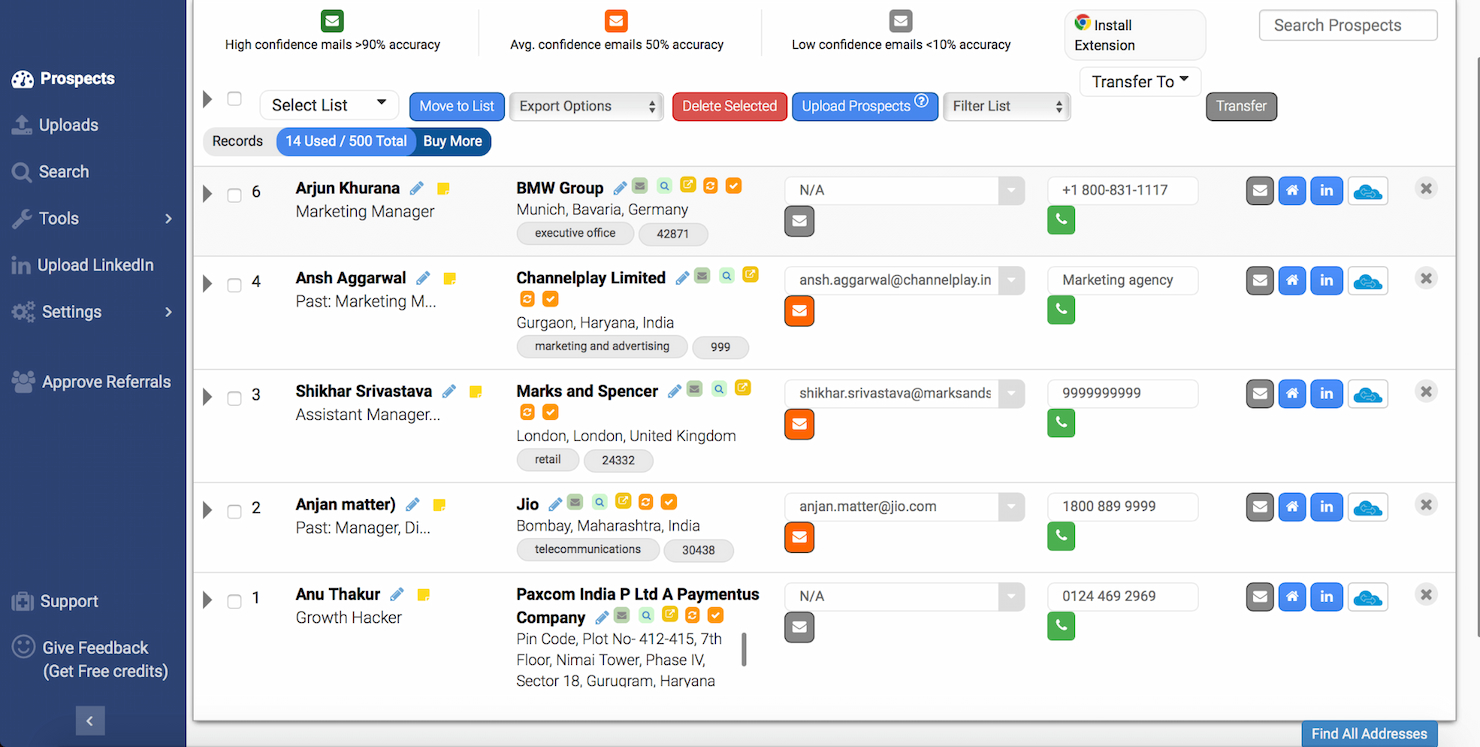Viewport: 1480px width, 747px height.
Task: Click the yellow note icon next to Anu Thakur
Action: pyautogui.click(x=423, y=593)
